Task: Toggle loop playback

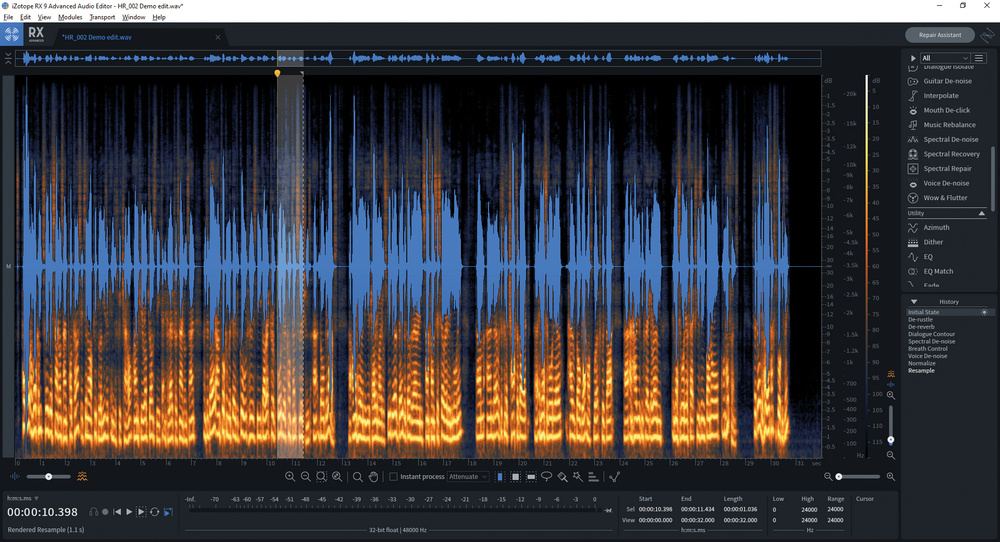Action: point(154,512)
